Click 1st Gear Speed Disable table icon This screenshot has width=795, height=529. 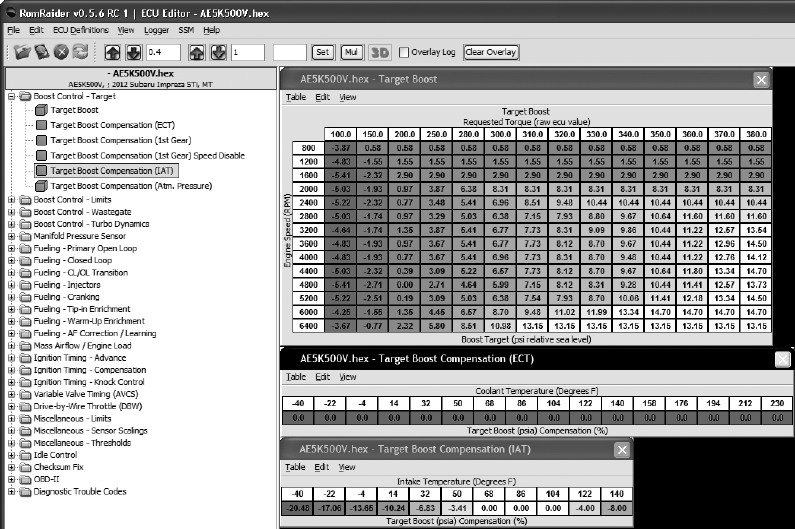click(x=42, y=155)
